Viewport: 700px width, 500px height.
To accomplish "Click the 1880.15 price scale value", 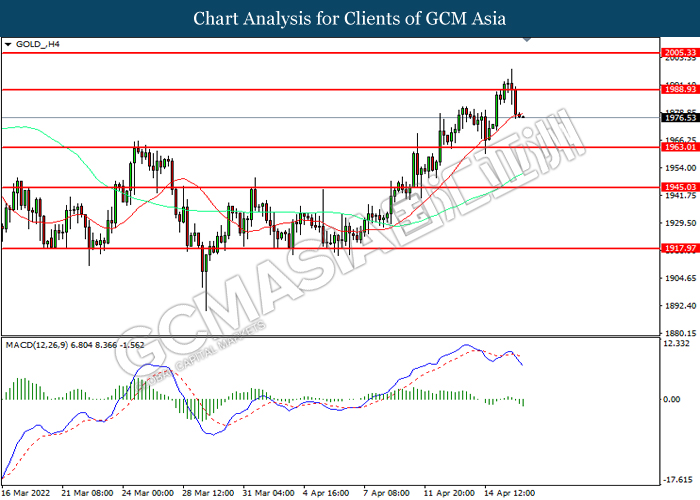I will pyautogui.click(x=680, y=333).
